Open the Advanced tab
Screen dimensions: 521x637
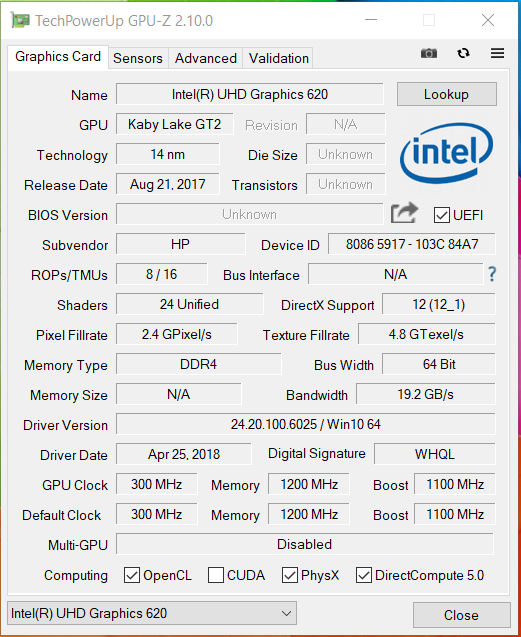coord(206,58)
